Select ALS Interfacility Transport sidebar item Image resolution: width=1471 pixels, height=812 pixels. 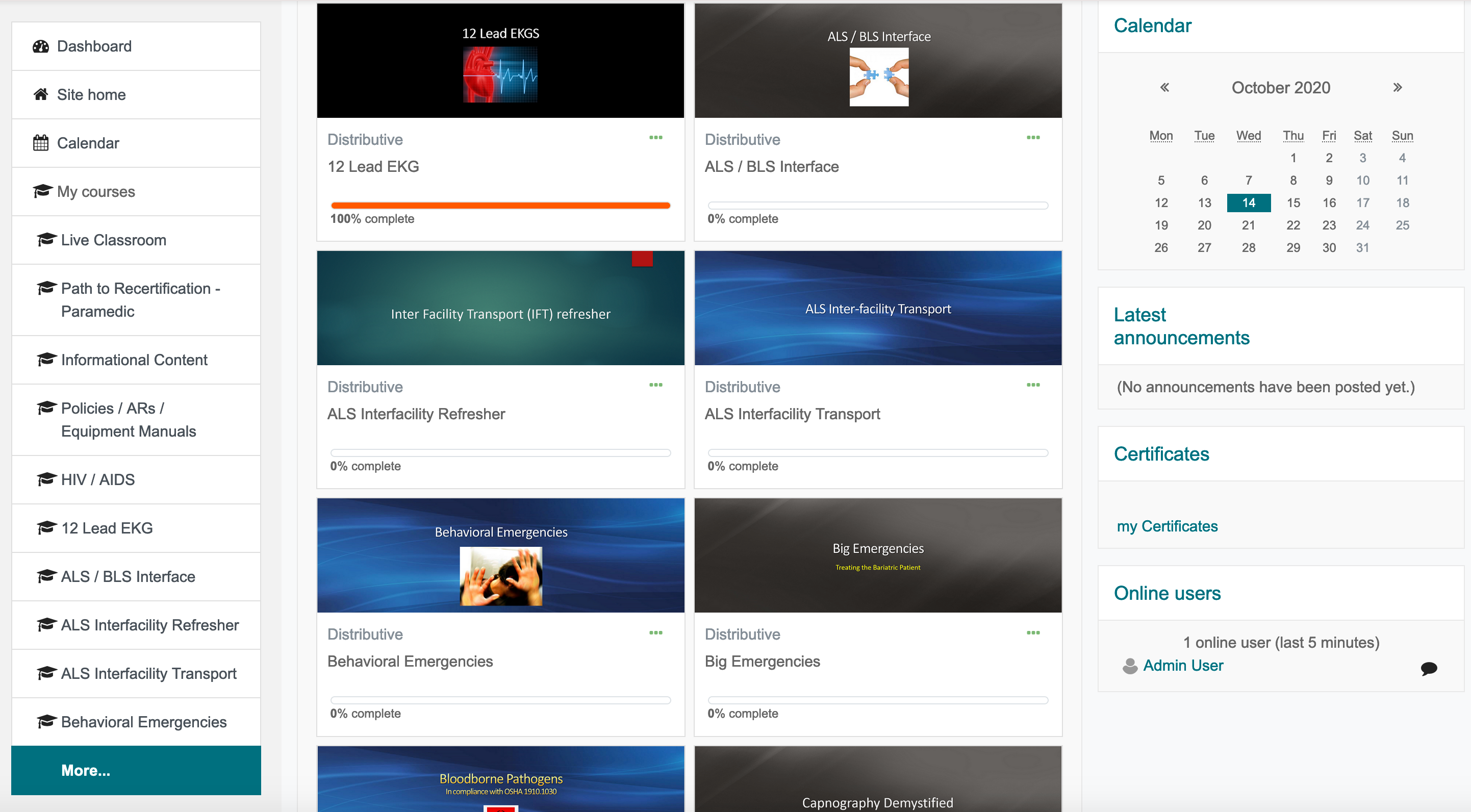[136, 673]
